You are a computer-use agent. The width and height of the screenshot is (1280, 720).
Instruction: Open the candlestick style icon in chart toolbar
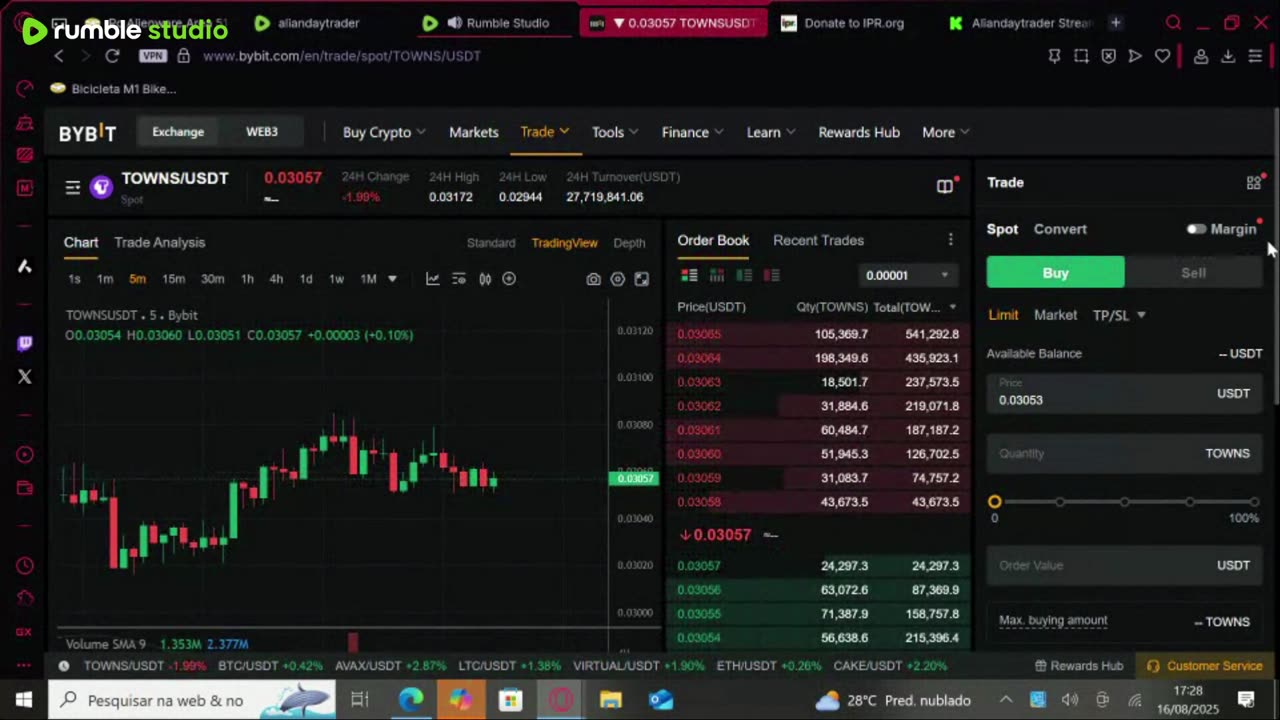click(x=485, y=279)
